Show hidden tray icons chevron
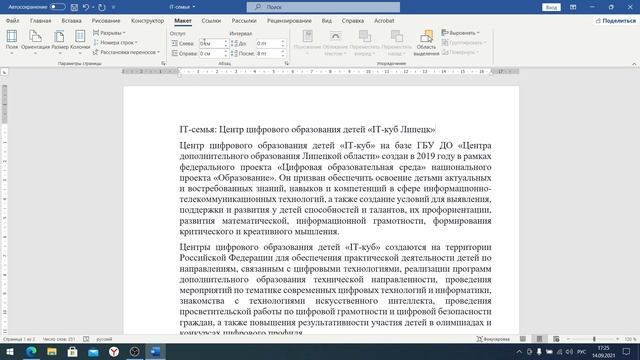 [x=519, y=352]
